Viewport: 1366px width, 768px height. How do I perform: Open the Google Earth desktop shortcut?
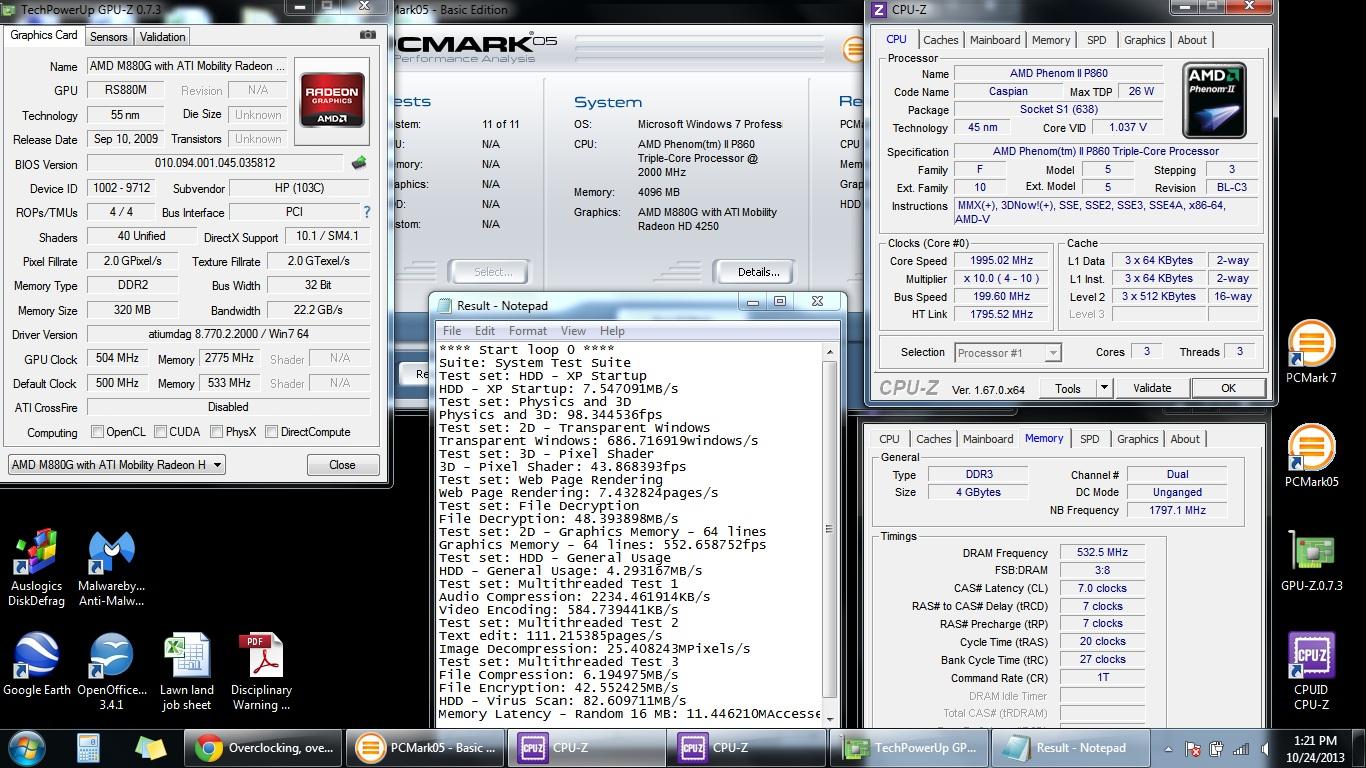[37, 665]
